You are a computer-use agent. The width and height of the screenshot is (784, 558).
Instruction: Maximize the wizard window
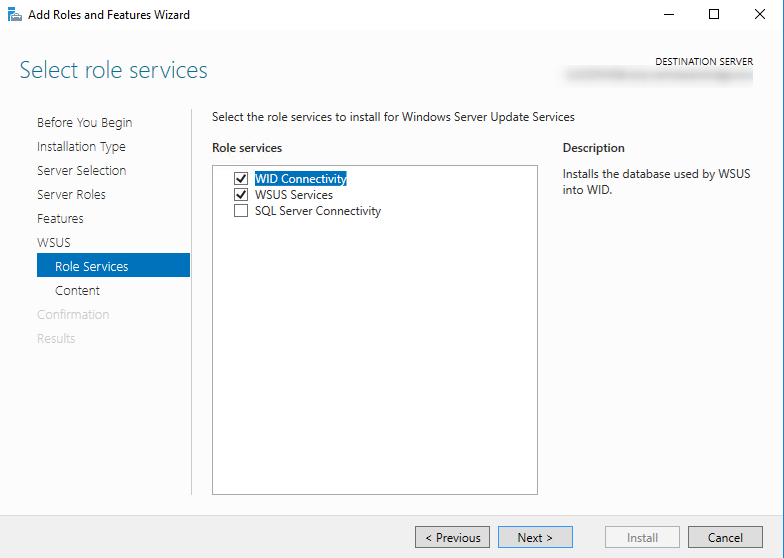[x=714, y=14]
